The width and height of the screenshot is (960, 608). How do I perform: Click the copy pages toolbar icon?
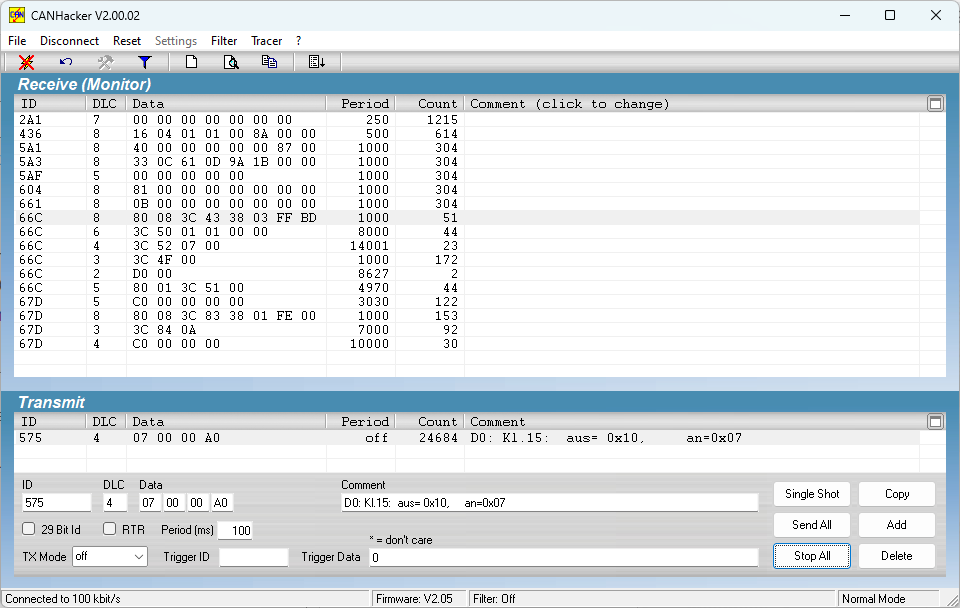pos(269,62)
